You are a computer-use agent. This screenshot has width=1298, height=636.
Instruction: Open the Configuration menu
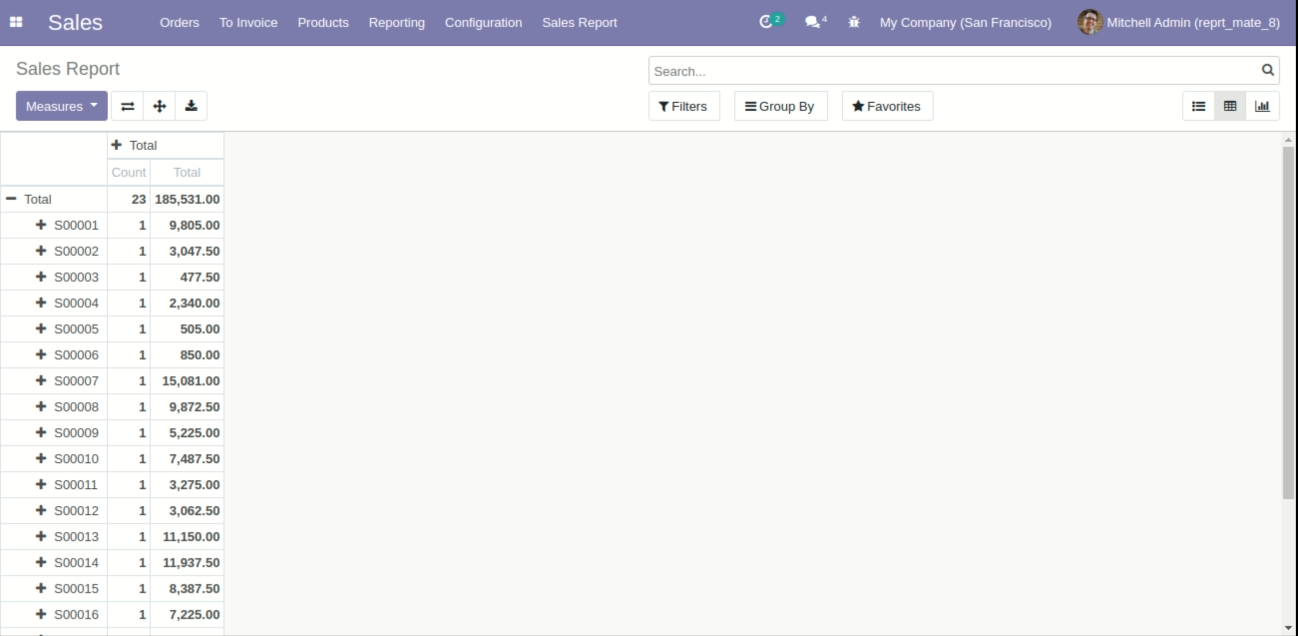click(x=483, y=22)
